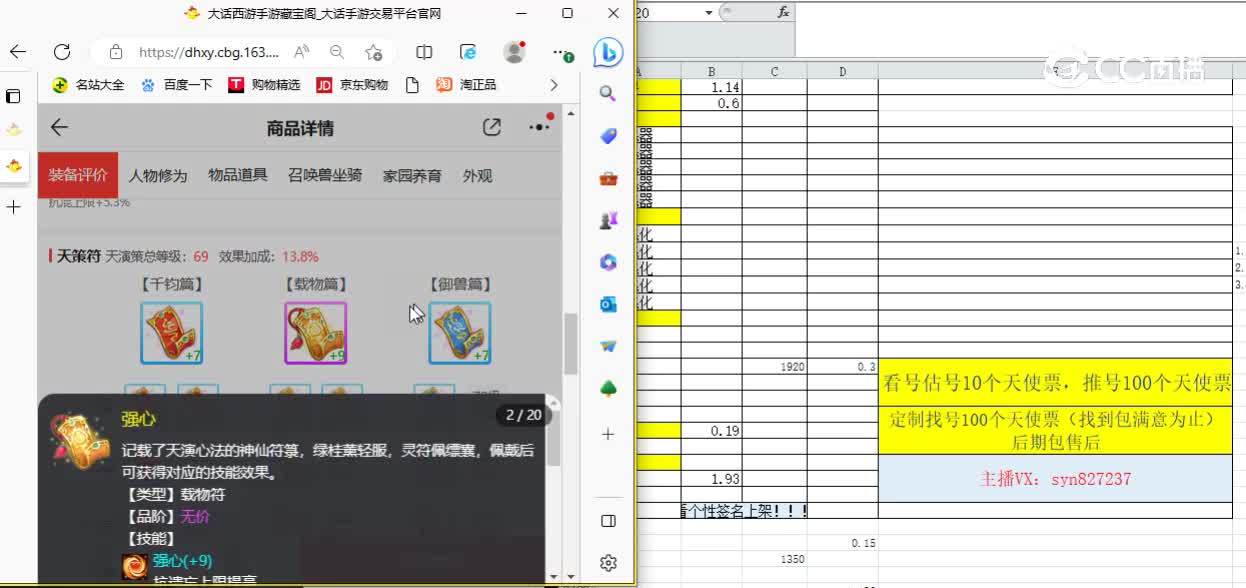
Task: Open the tab actions menu icon
Action: tap(13, 96)
